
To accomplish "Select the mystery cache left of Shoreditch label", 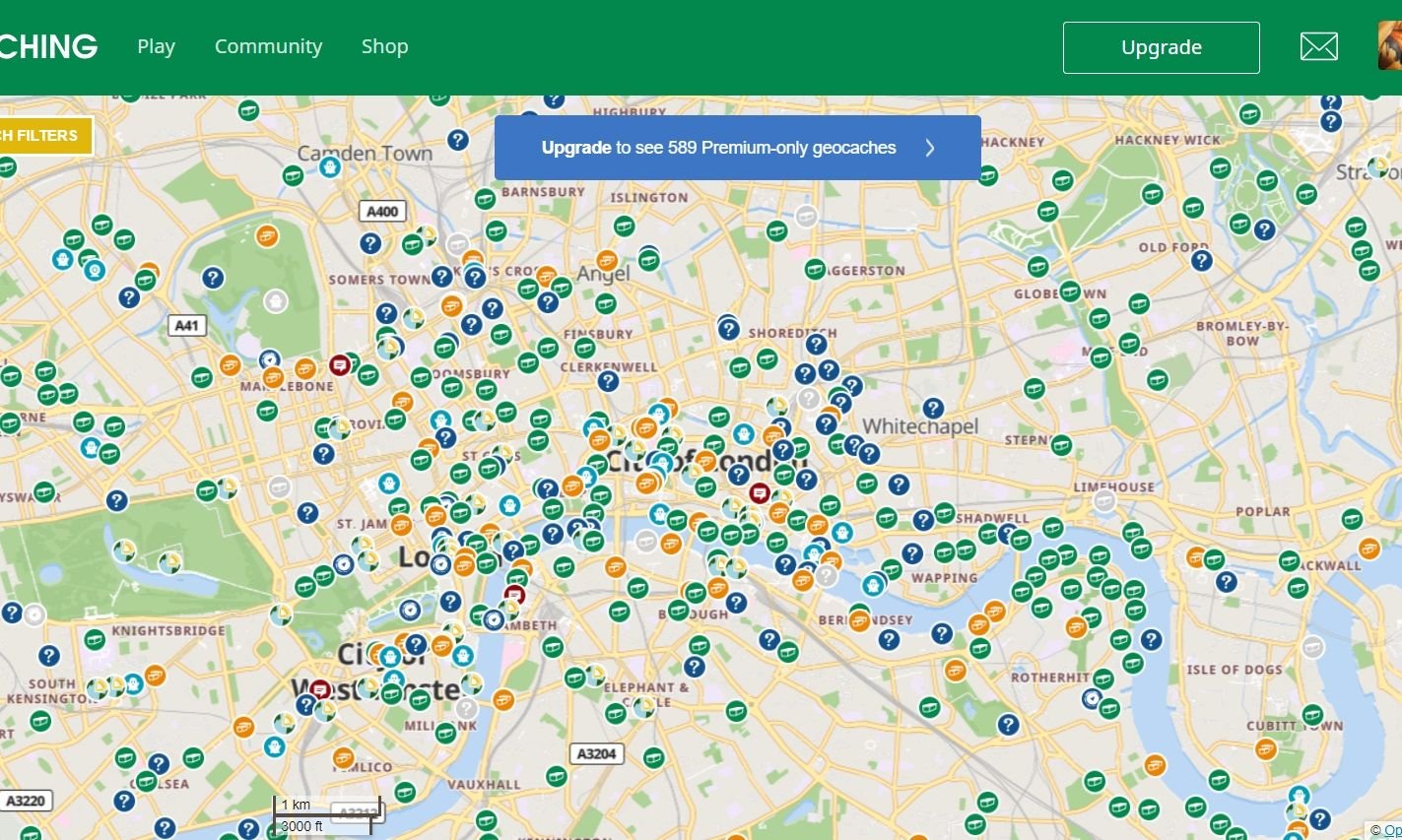I will coord(728,329).
